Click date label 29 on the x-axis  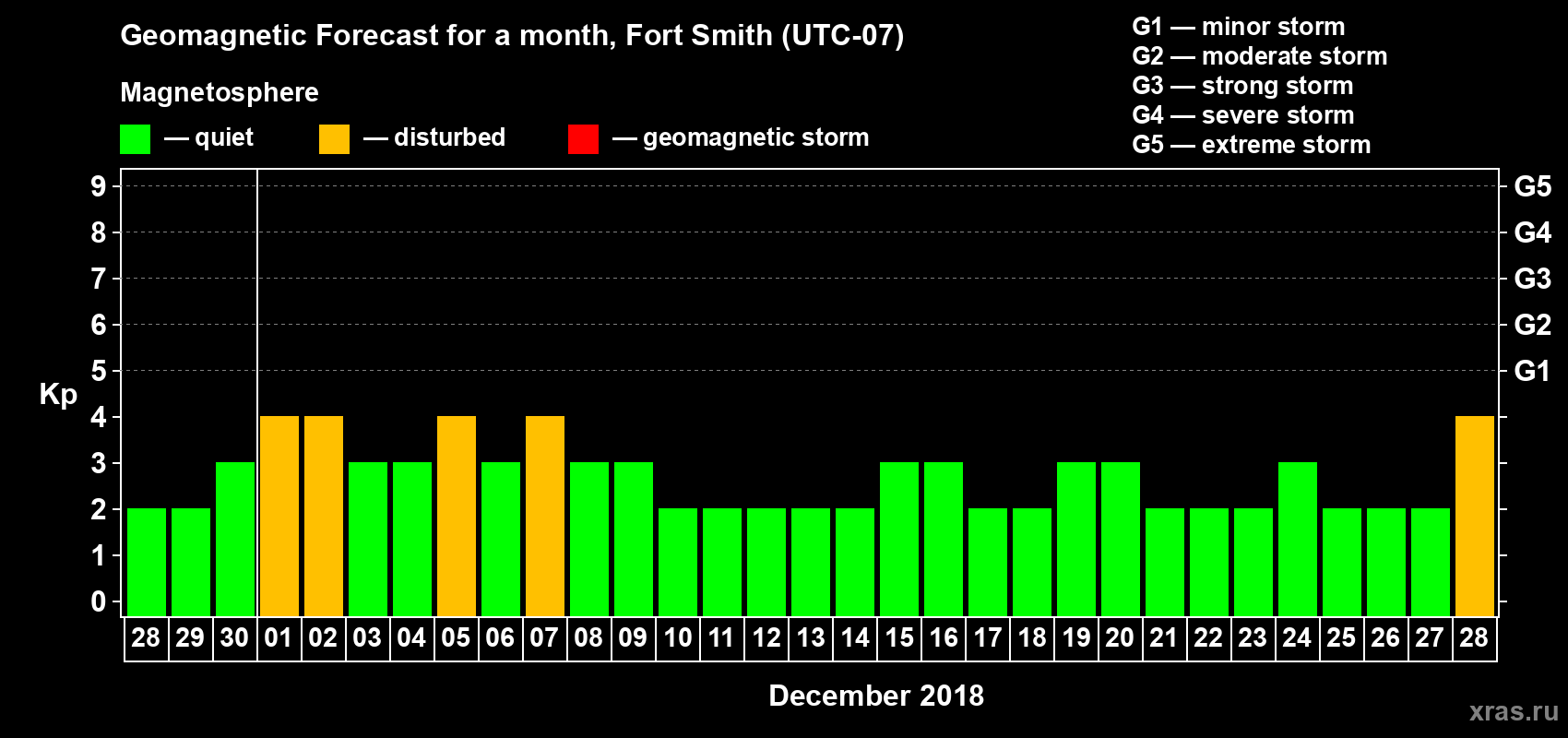pyautogui.click(x=190, y=638)
